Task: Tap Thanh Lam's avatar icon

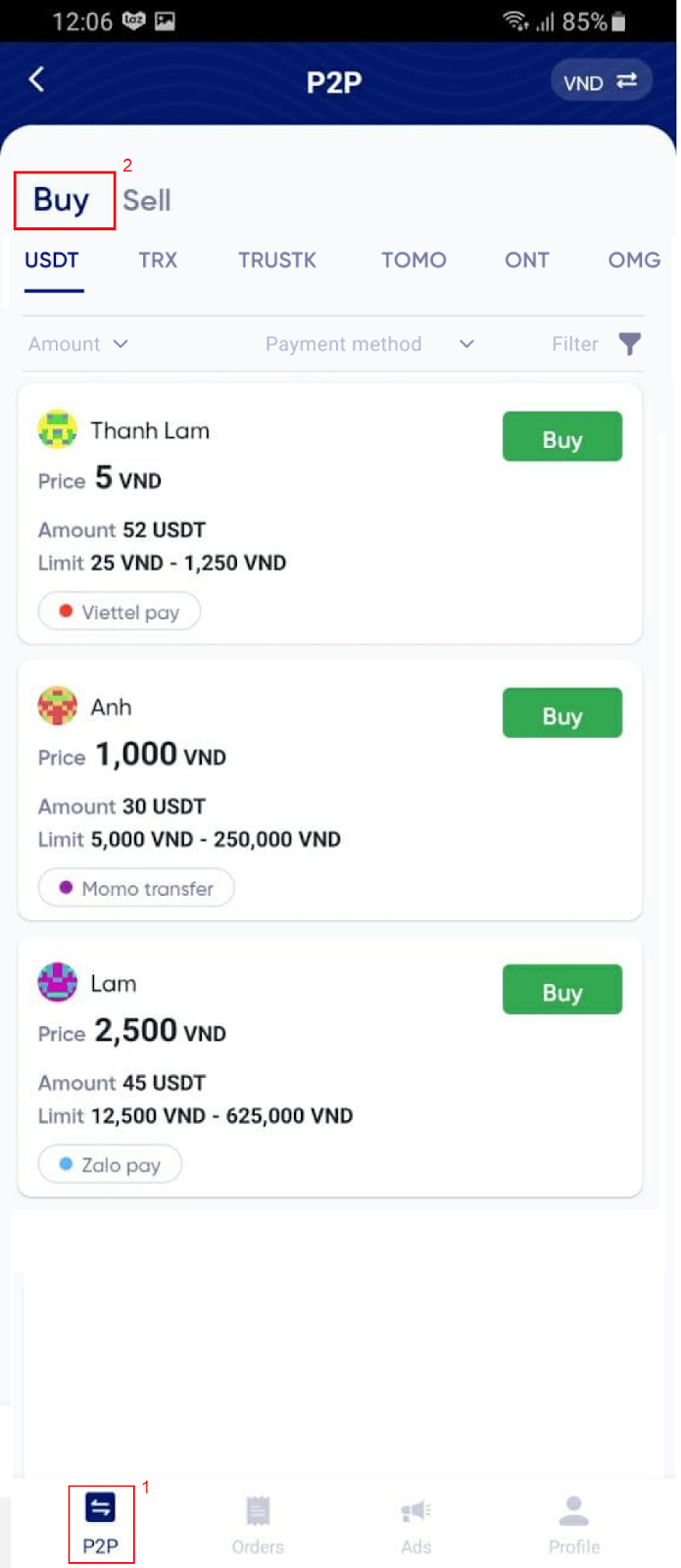Action: click(58, 429)
